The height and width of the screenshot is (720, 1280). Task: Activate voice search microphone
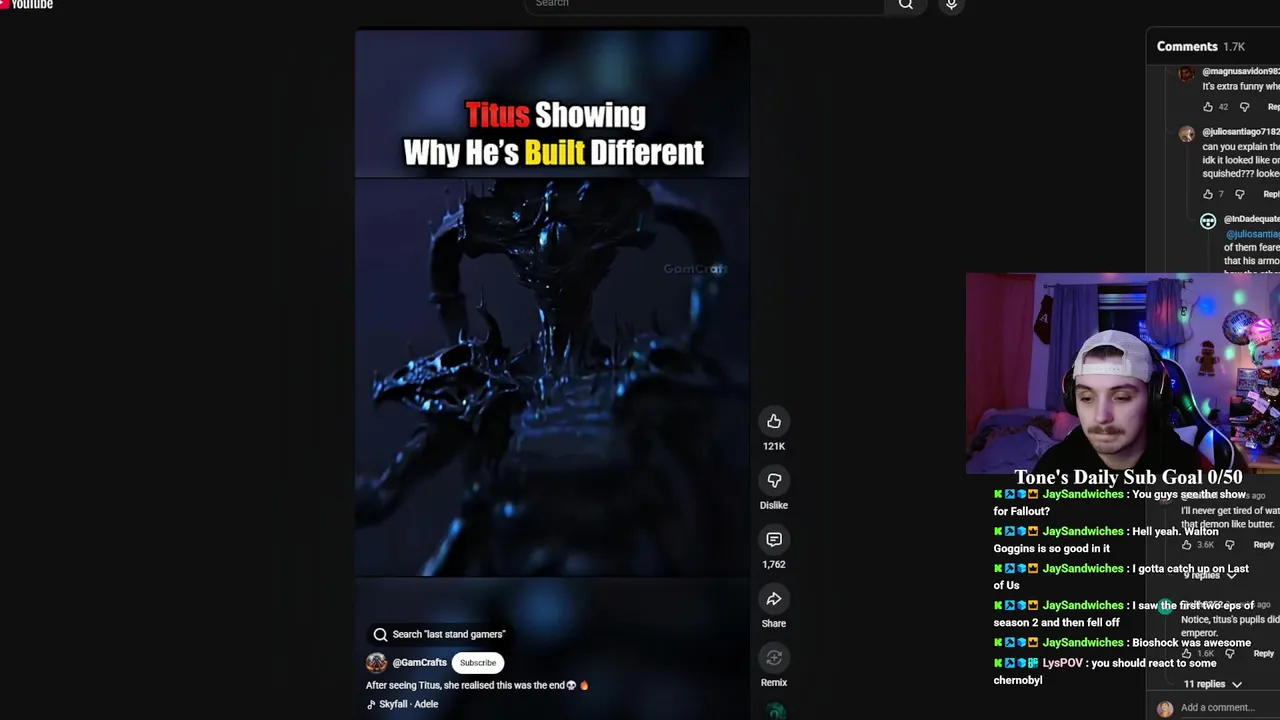[x=951, y=5]
